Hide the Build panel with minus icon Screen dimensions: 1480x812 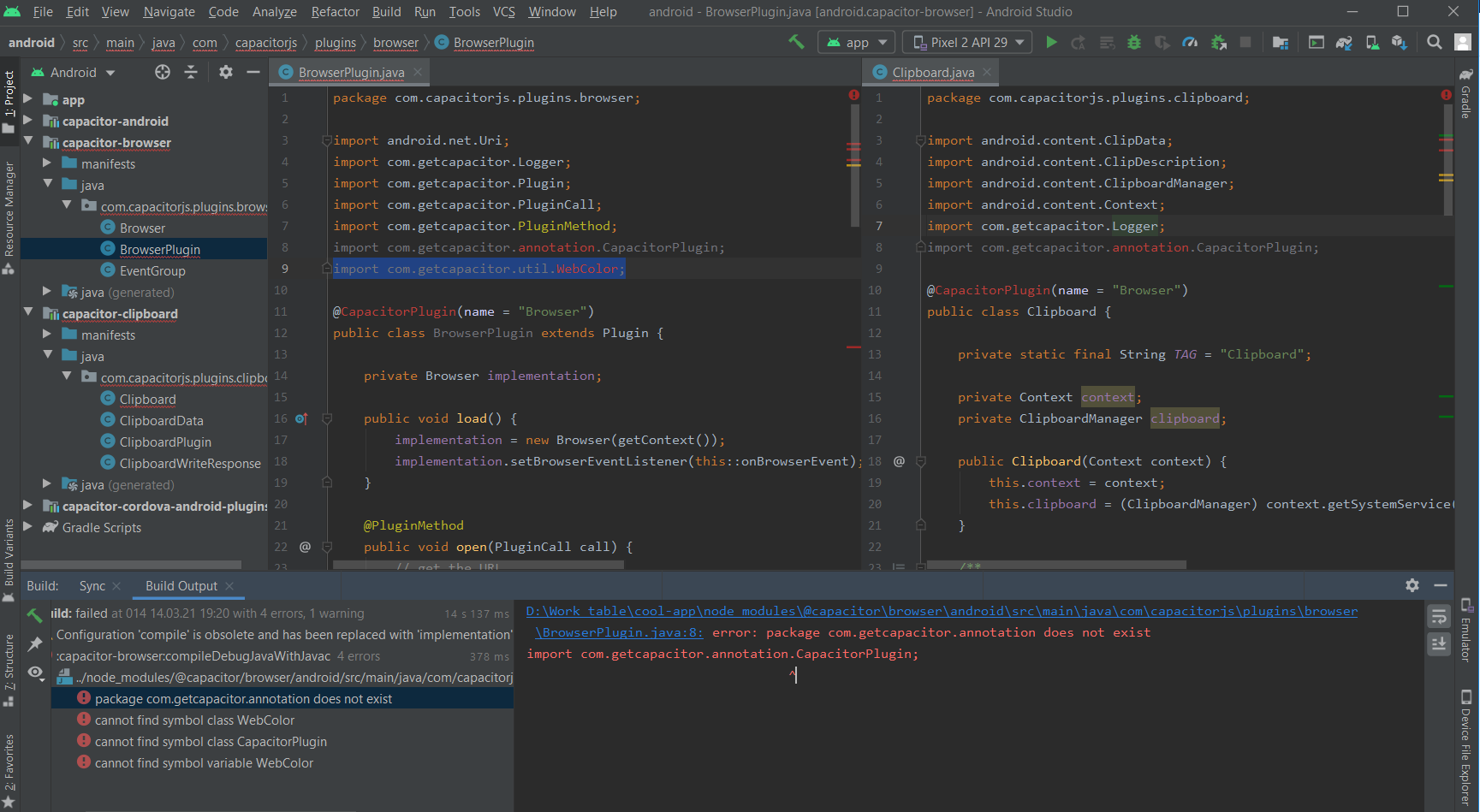coord(1441,585)
